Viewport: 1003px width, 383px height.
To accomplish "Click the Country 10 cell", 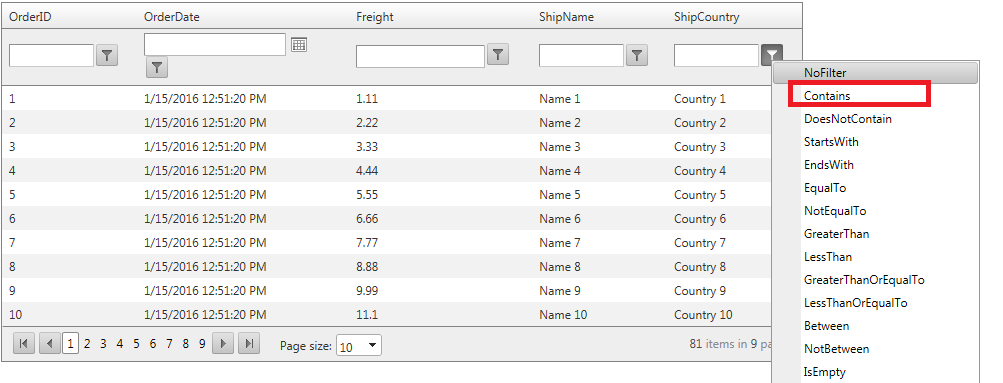I will click(x=703, y=315).
